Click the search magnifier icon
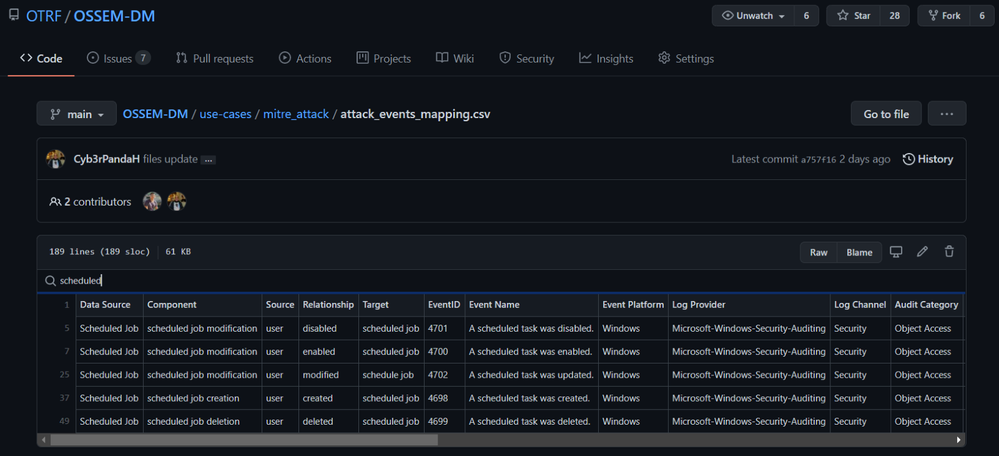 coord(50,281)
